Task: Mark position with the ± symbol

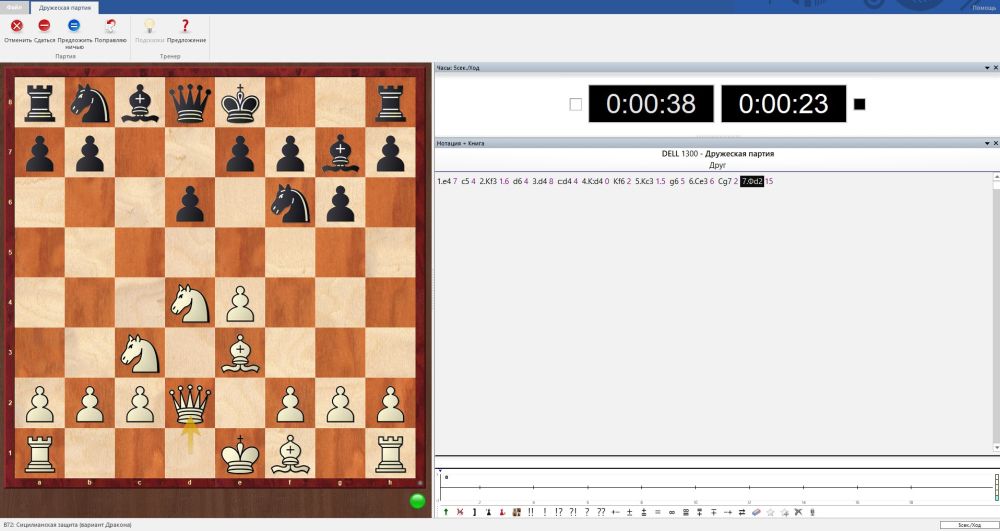Action: (x=629, y=512)
